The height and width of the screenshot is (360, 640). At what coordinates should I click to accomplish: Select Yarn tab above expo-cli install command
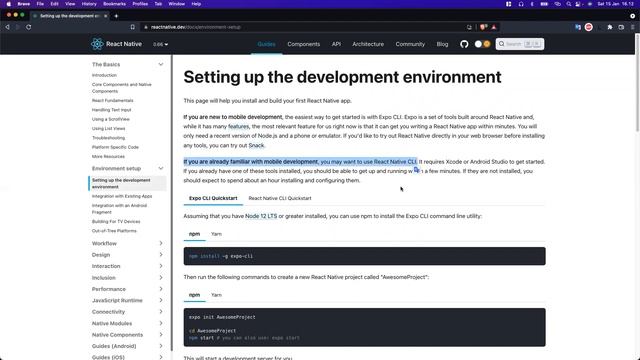pyautogui.click(x=216, y=234)
